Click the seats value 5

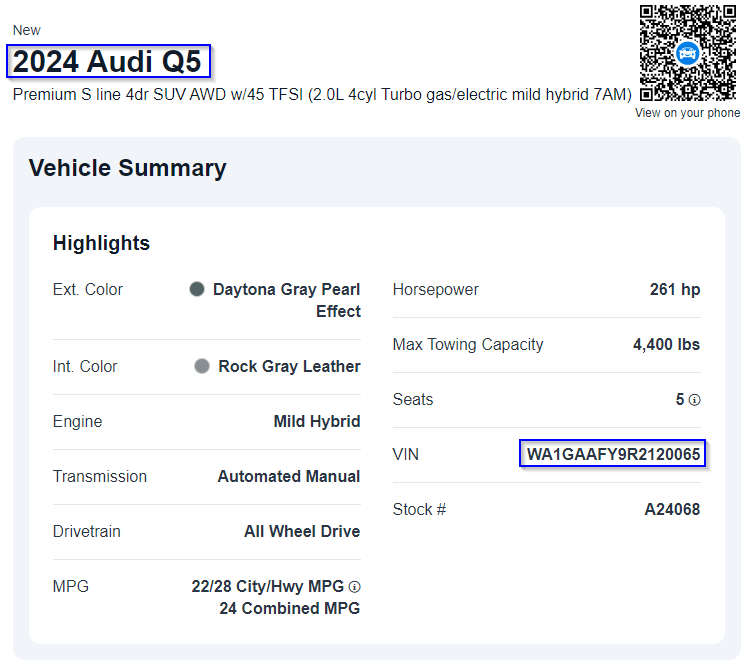[x=680, y=399]
